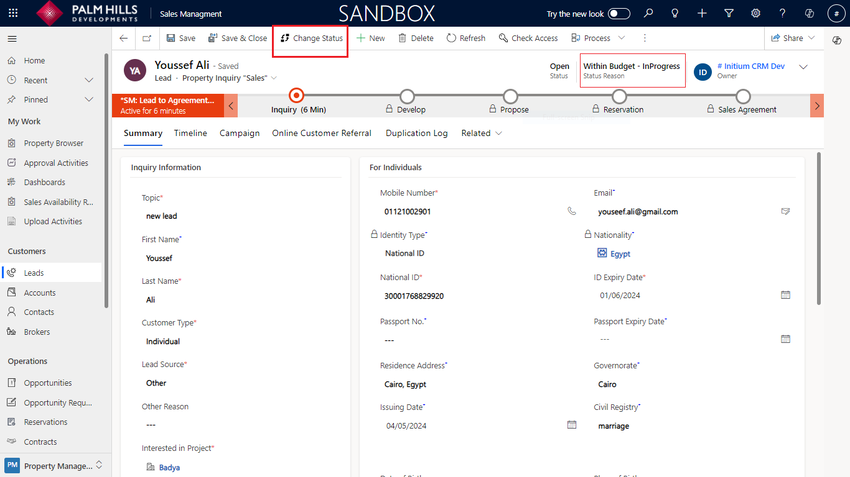Screen dimensions: 850x477
Task: Click the Topic input field
Action: 240,216
